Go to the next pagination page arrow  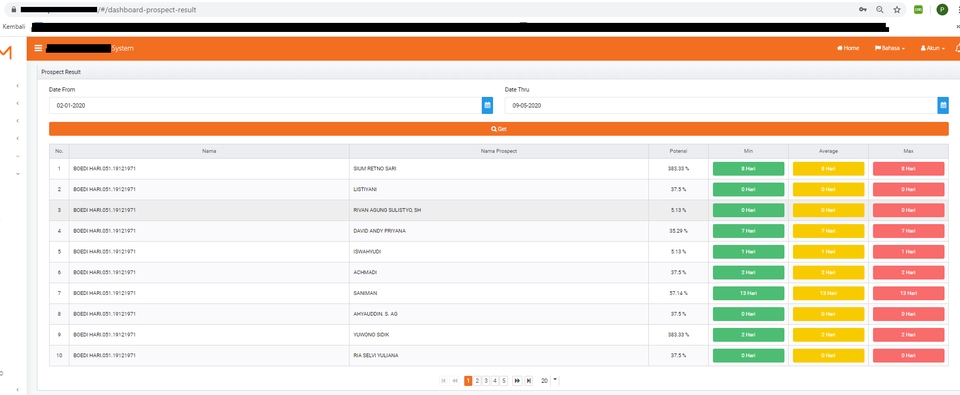517,381
